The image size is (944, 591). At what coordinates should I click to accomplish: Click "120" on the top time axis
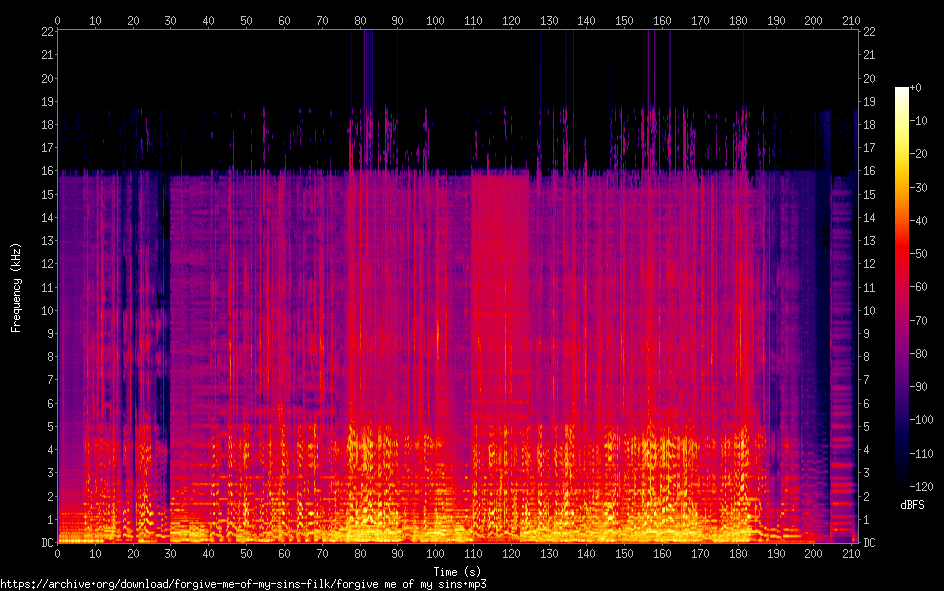click(x=511, y=20)
